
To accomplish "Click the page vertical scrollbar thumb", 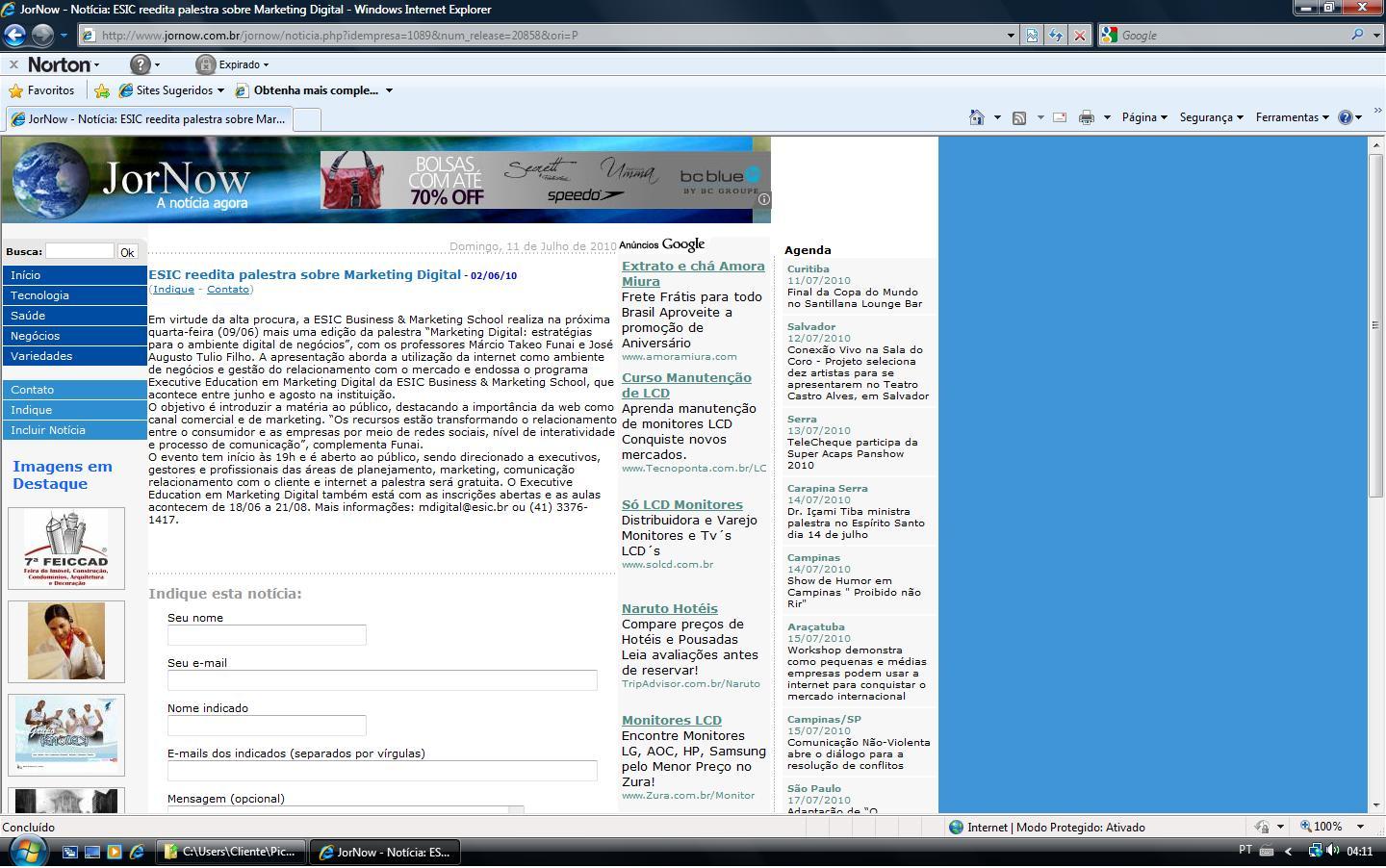I will coord(1376,325).
